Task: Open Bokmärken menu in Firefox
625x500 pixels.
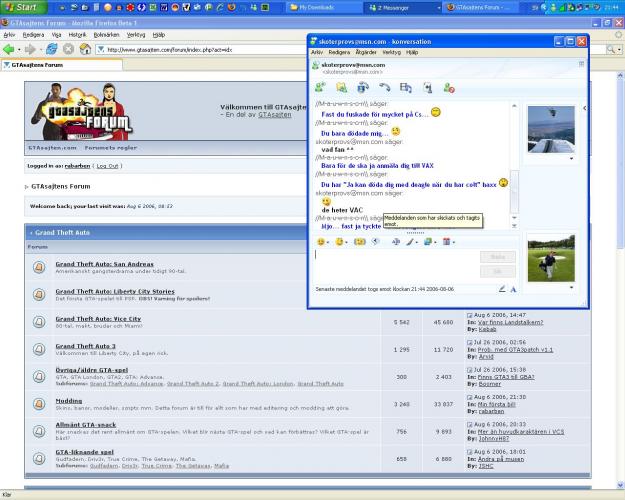Action: (106, 34)
